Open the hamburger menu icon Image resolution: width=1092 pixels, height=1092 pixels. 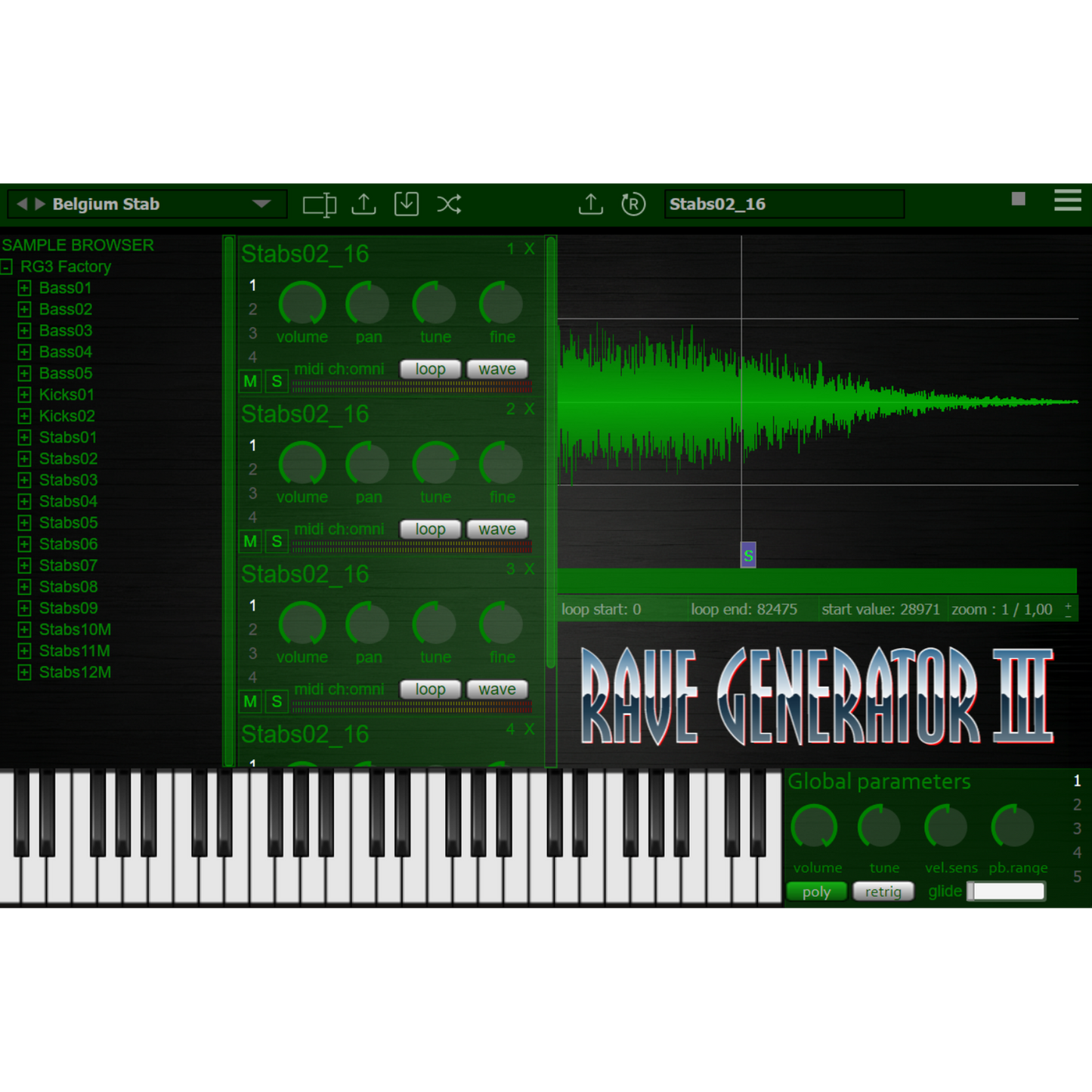pos(1067,200)
